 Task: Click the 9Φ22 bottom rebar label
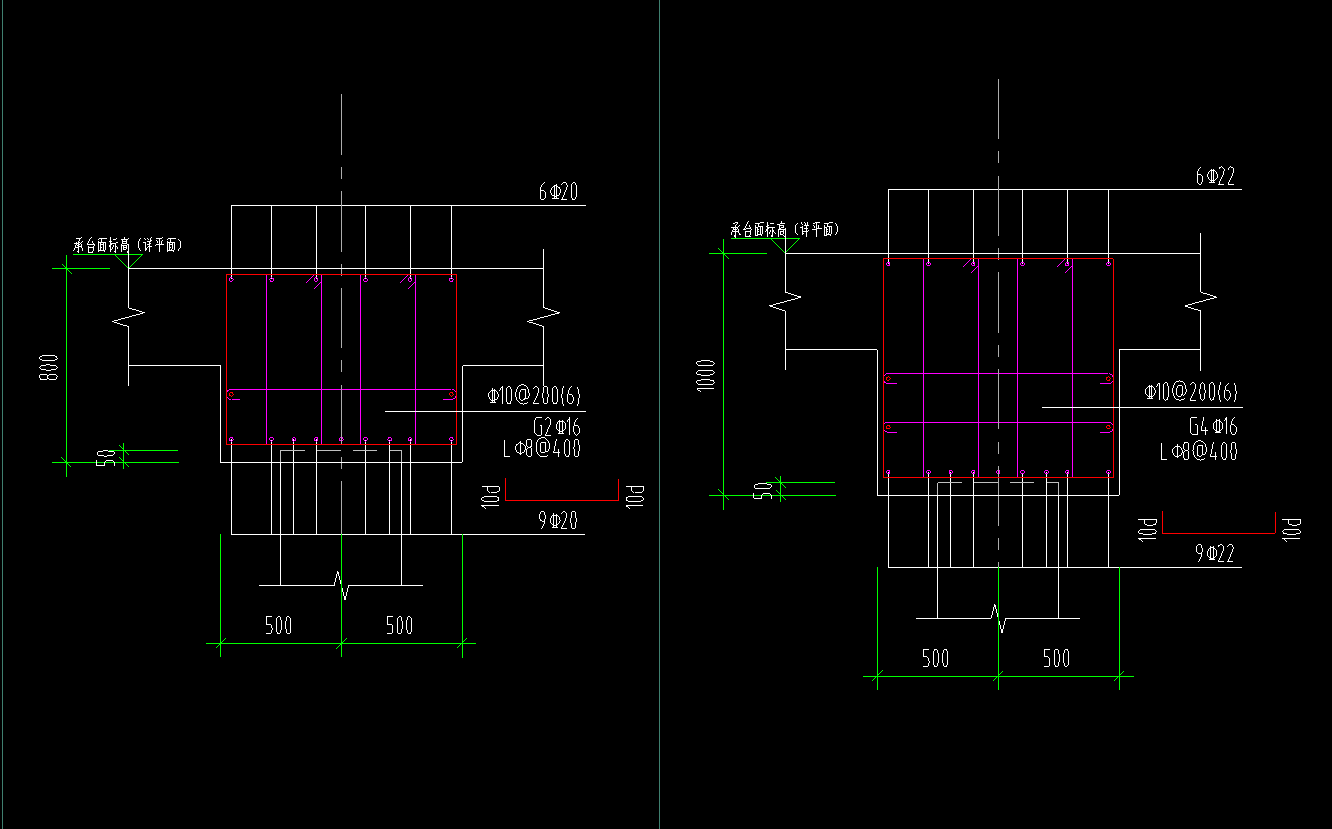coord(1216,552)
